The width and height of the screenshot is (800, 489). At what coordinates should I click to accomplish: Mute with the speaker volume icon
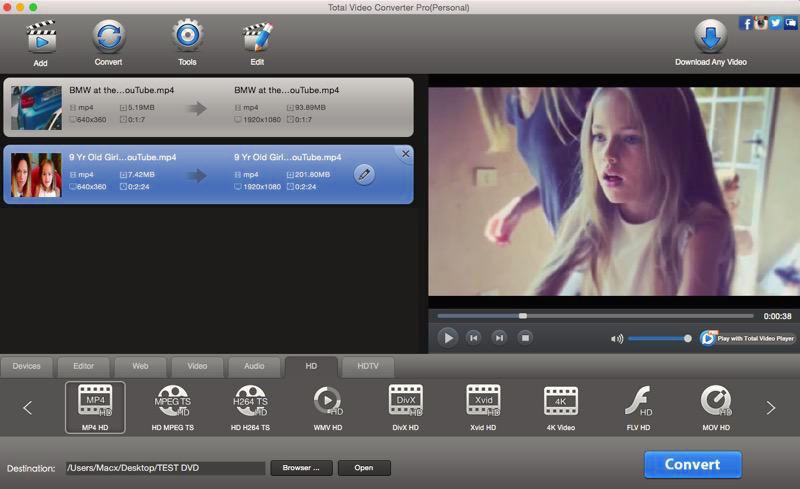pyautogui.click(x=617, y=338)
